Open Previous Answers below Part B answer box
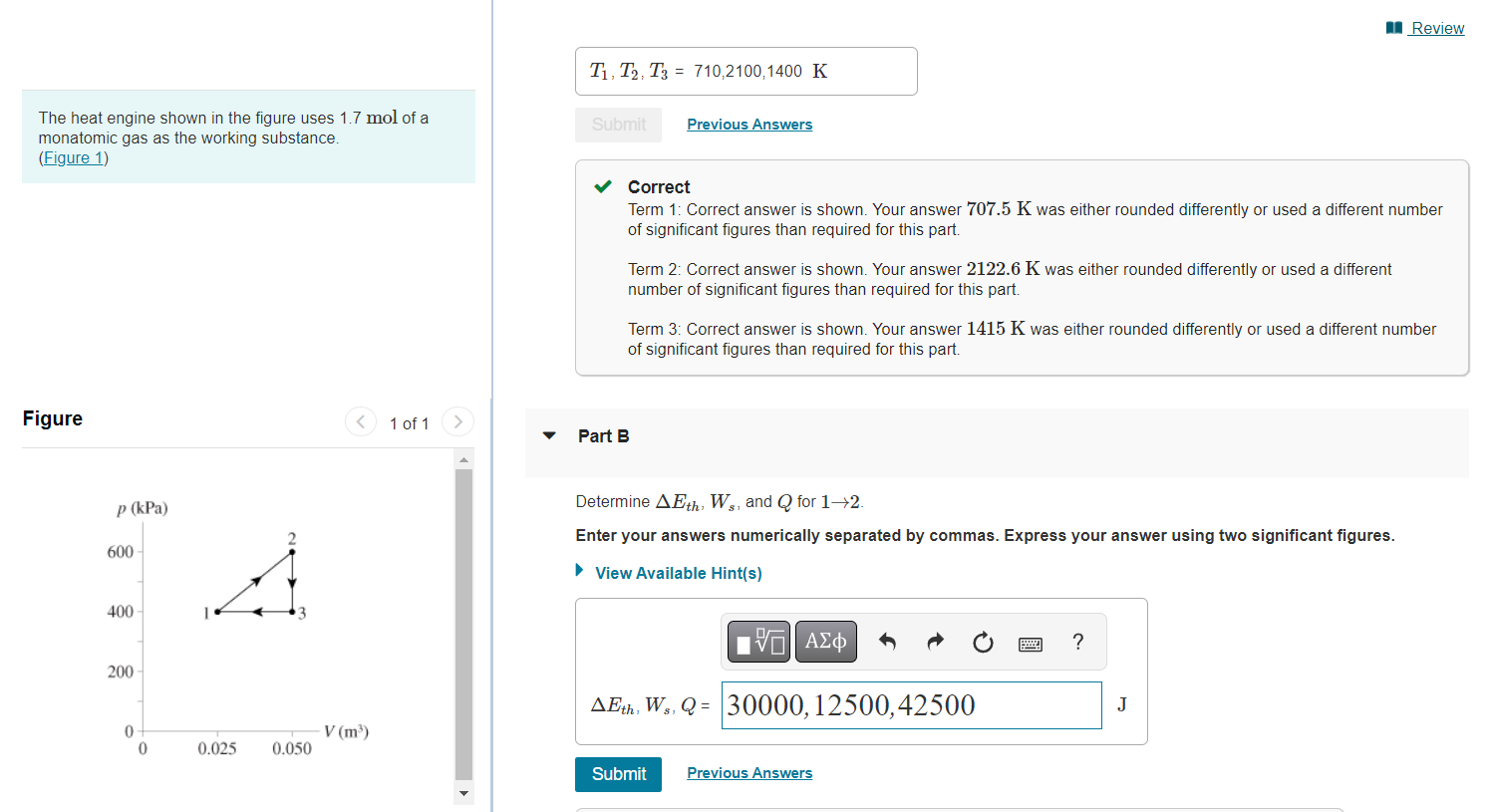1493x812 pixels. [x=749, y=773]
